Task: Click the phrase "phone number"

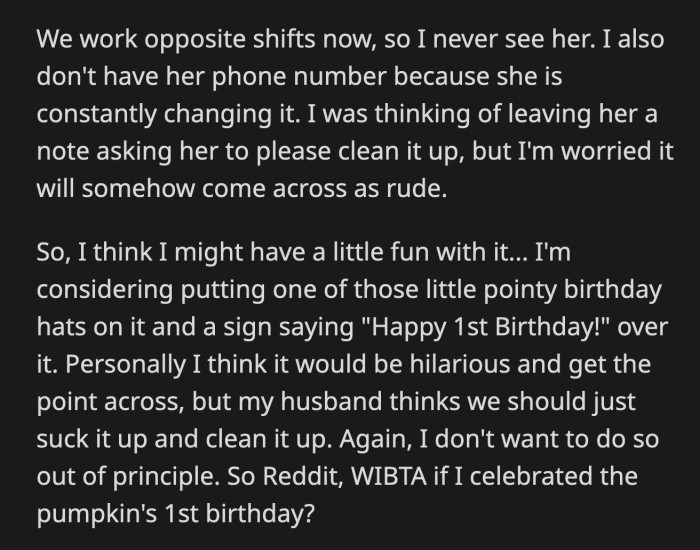Action: [x=299, y=77]
